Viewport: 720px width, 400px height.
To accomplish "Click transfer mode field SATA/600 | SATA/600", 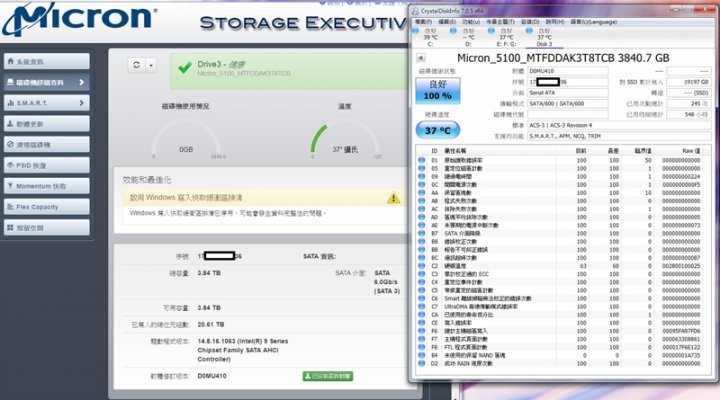I will click(x=568, y=104).
